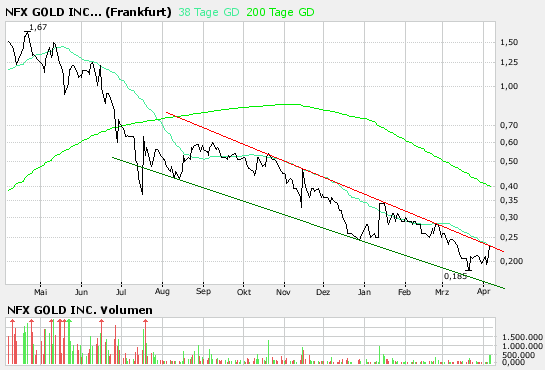This screenshot has height=370, width=545.
Task: Click the 0,25 price axis label
Action: click(509, 238)
